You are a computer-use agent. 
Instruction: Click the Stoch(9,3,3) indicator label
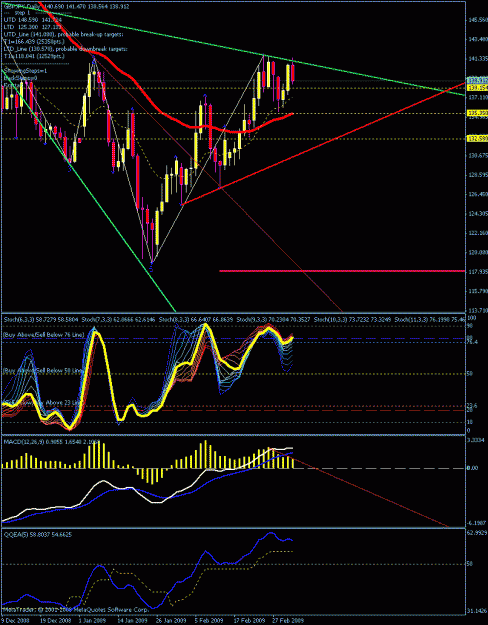(274, 320)
